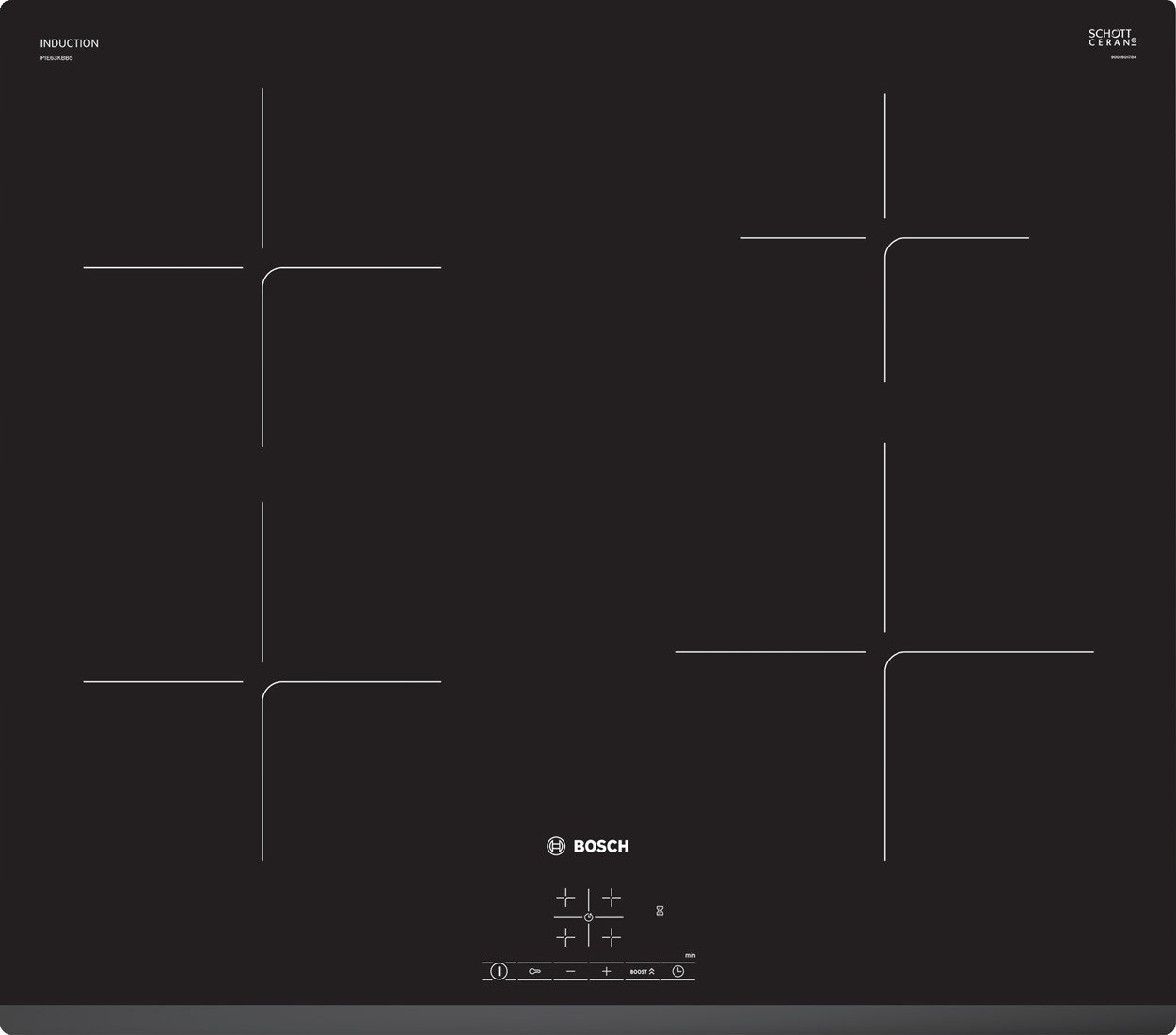Click the Schott Ceran logo
Screen dimensions: 1176x1035
[1113, 38]
